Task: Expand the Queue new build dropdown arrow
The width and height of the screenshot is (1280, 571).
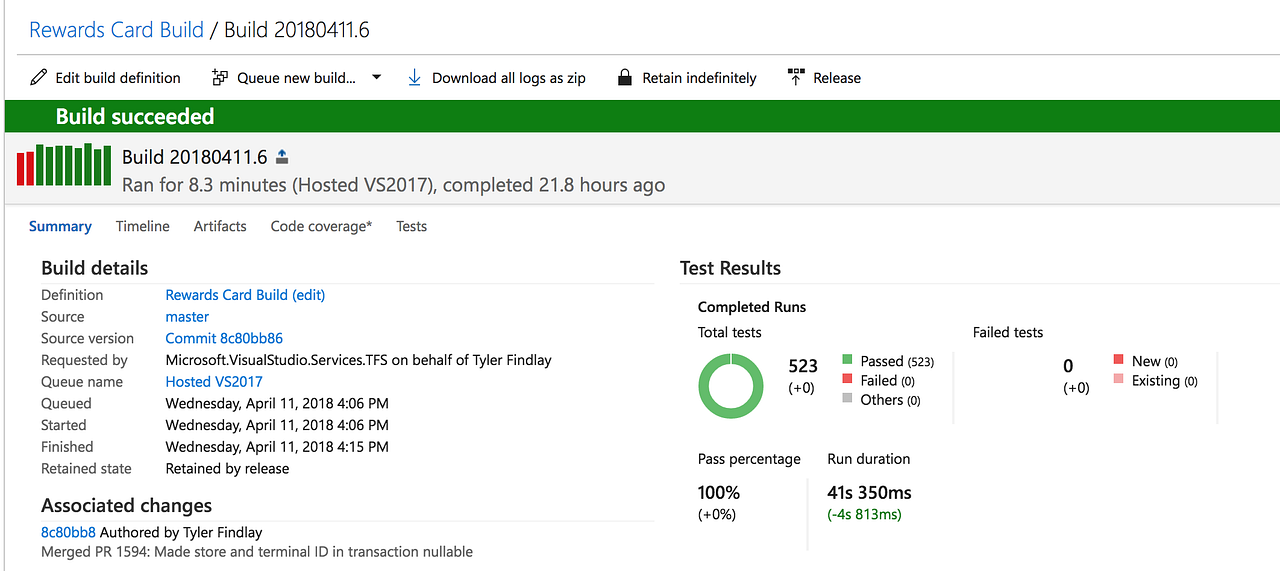Action: coord(377,77)
